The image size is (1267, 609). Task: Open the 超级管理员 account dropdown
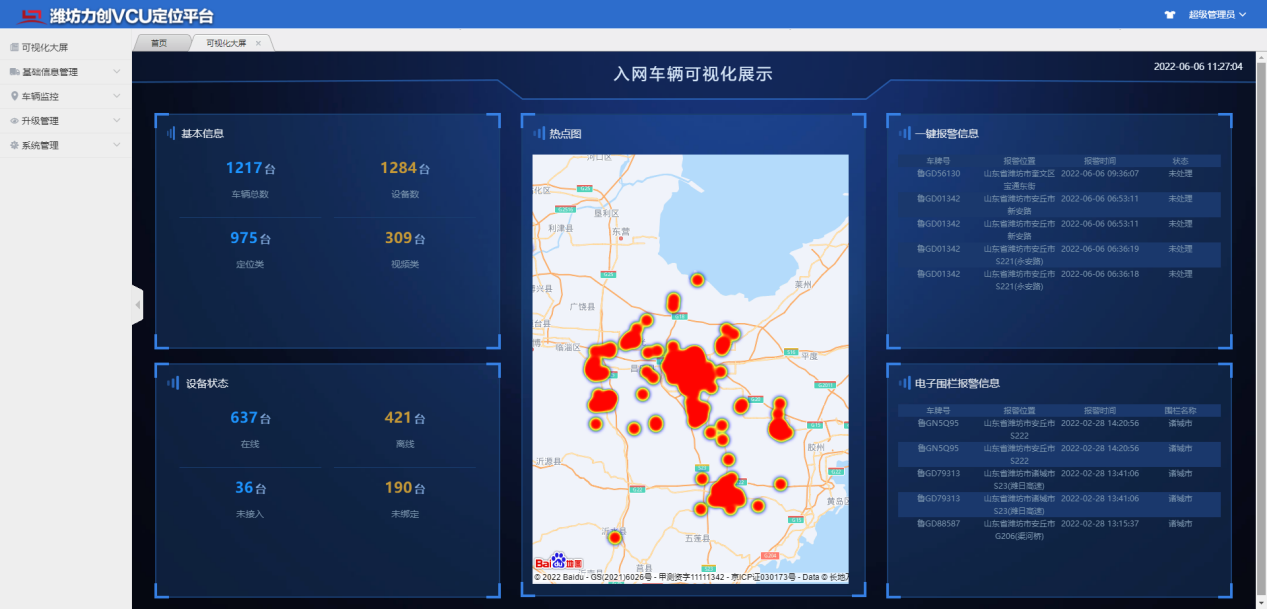pyautogui.click(x=1218, y=15)
